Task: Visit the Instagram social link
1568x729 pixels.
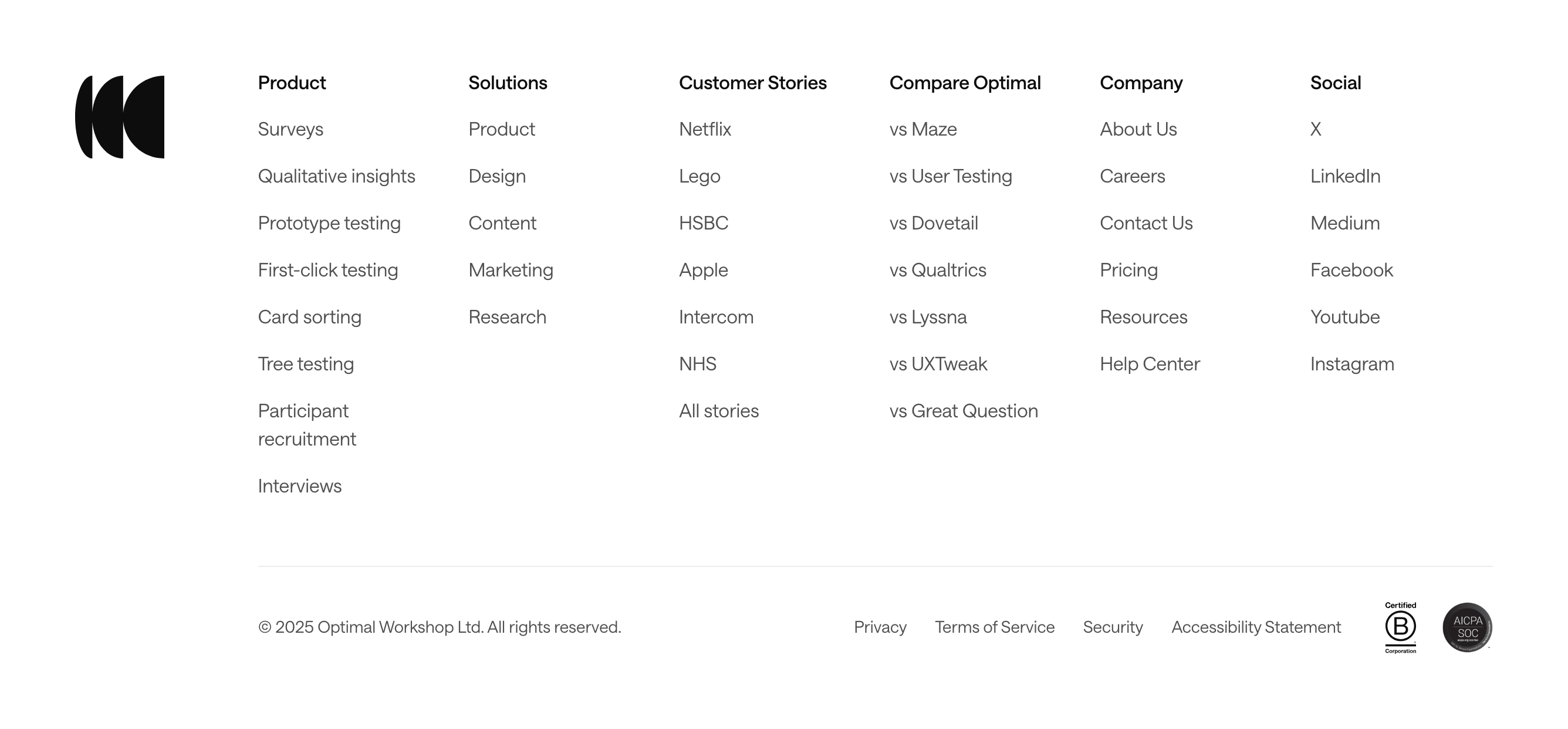Action: [1352, 363]
